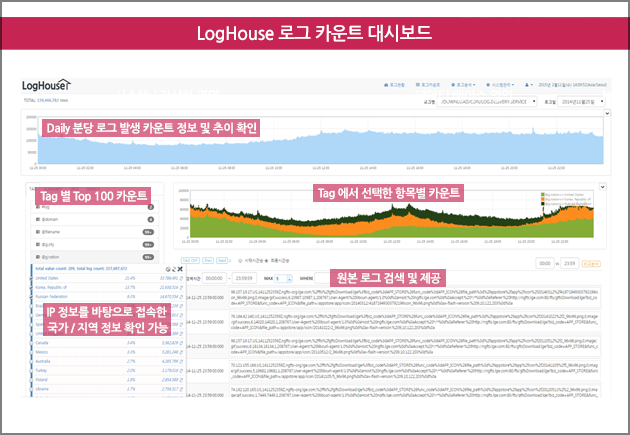Click the @domain count badge
The width and height of the screenshot is (630, 435).
151,219
